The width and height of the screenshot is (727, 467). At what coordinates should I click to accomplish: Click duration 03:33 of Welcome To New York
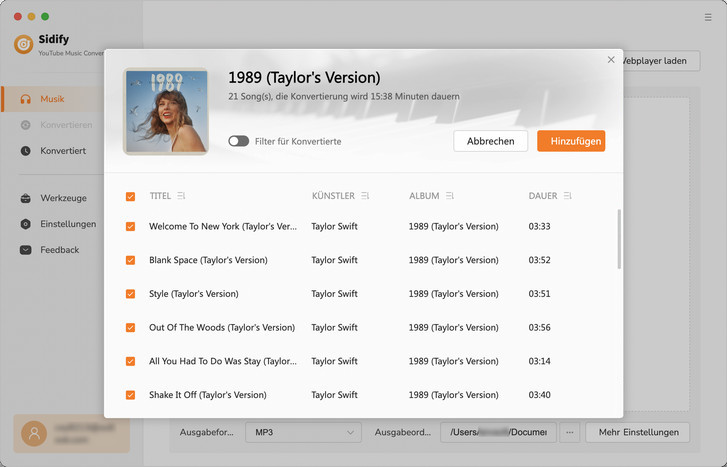[539, 226]
